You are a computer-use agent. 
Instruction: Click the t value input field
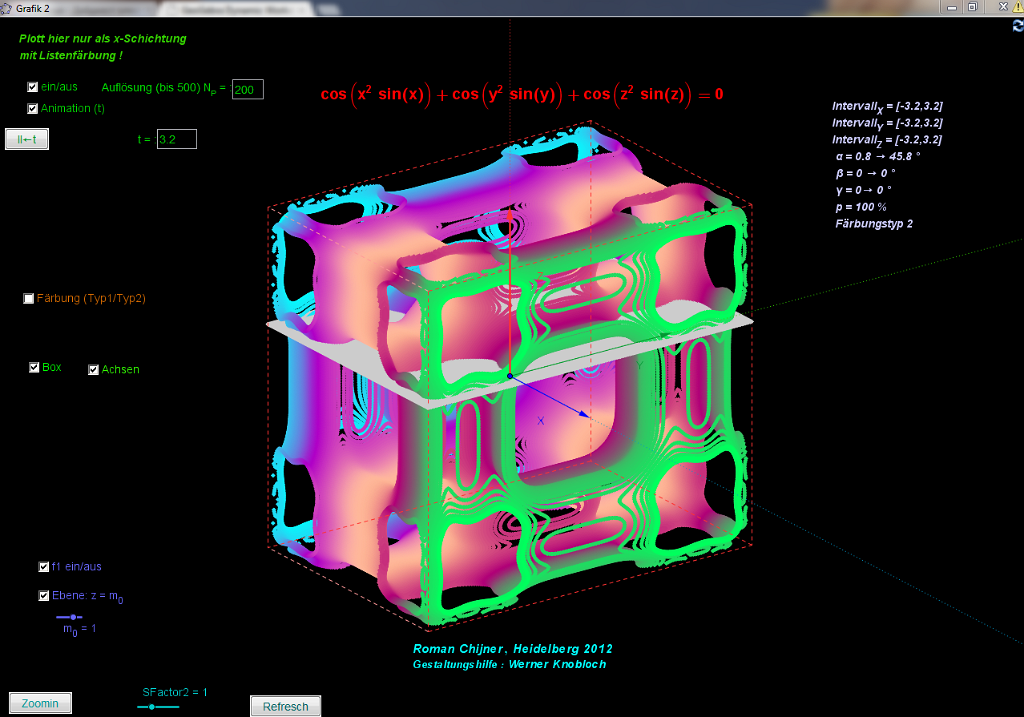176,140
